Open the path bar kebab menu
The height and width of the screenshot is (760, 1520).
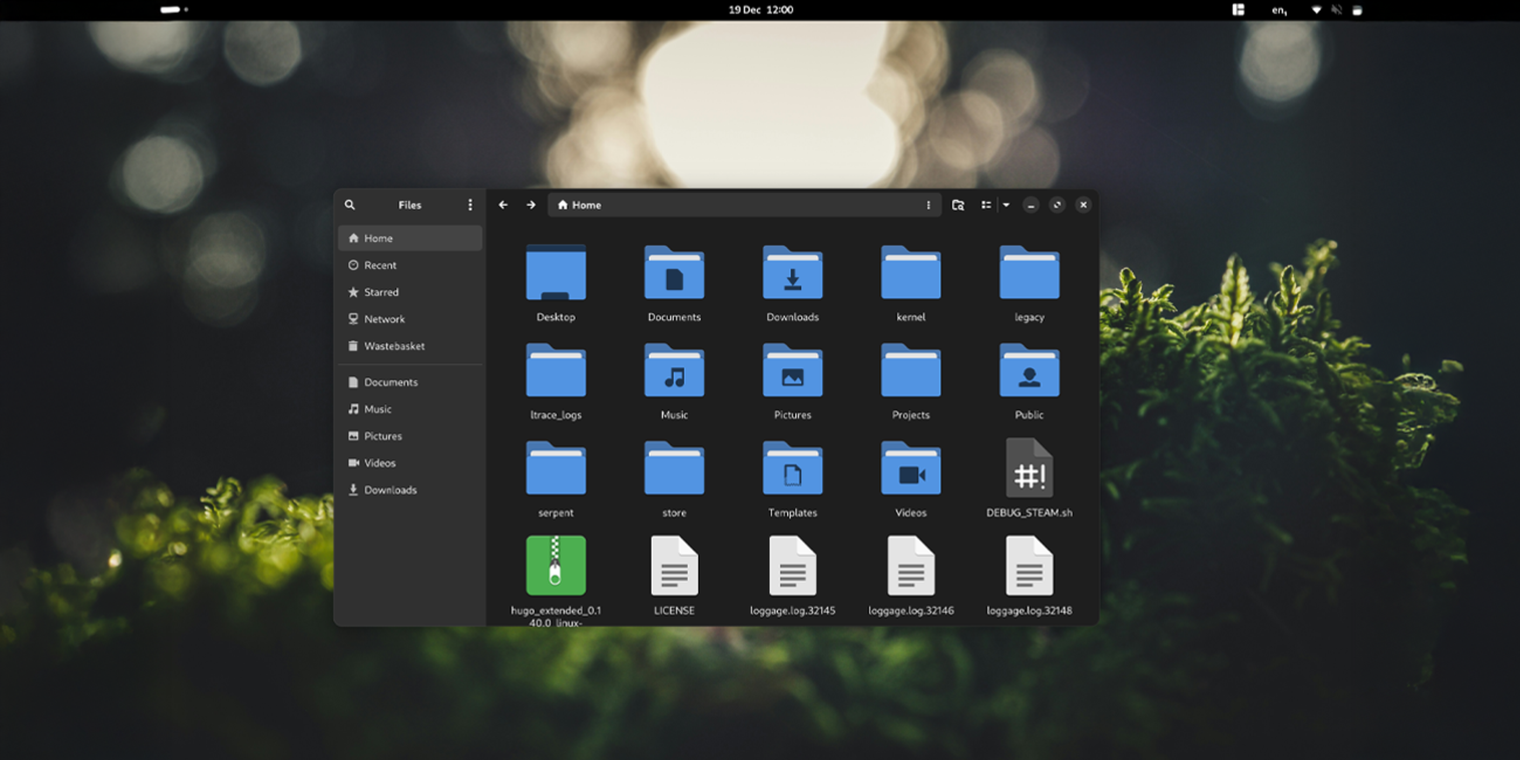tap(928, 205)
